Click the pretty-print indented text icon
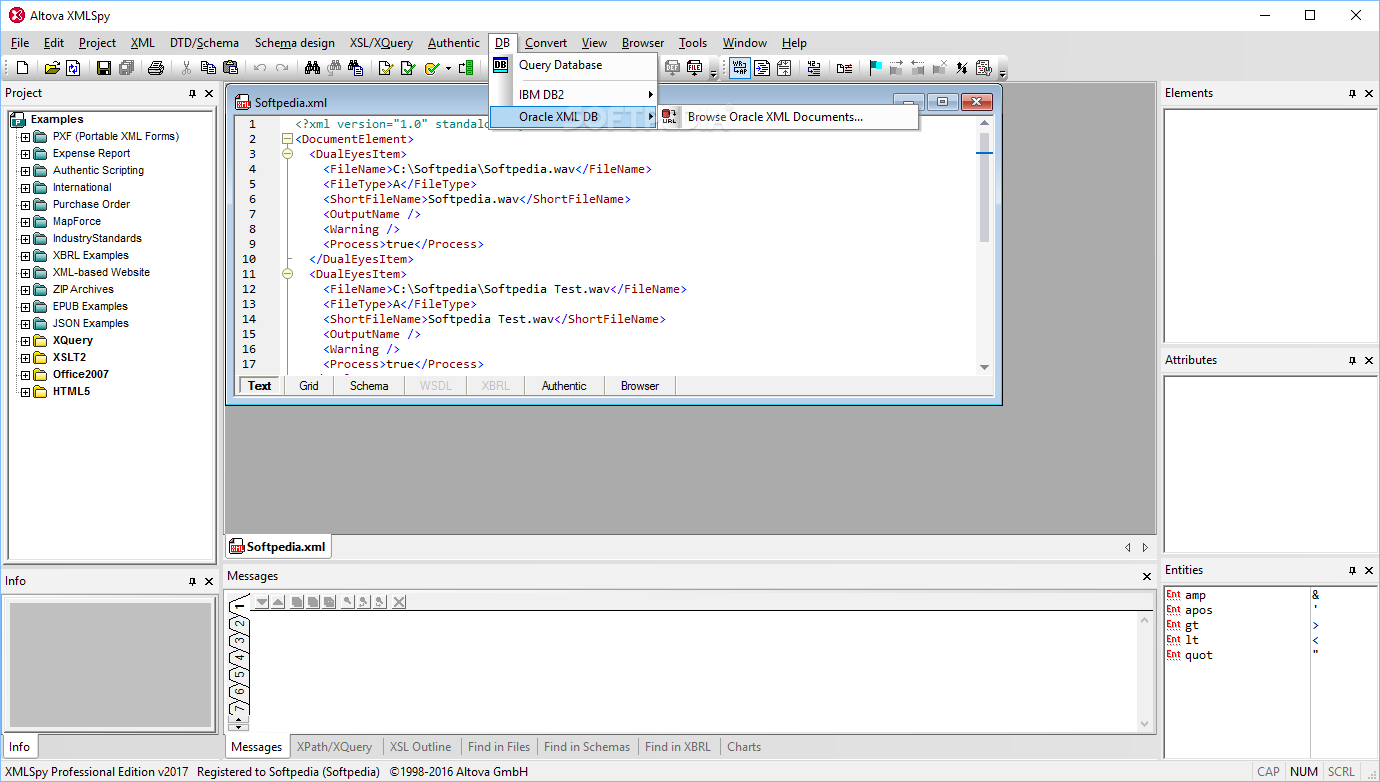Image resolution: width=1380 pixels, height=782 pixels. (x=762, y=68)
